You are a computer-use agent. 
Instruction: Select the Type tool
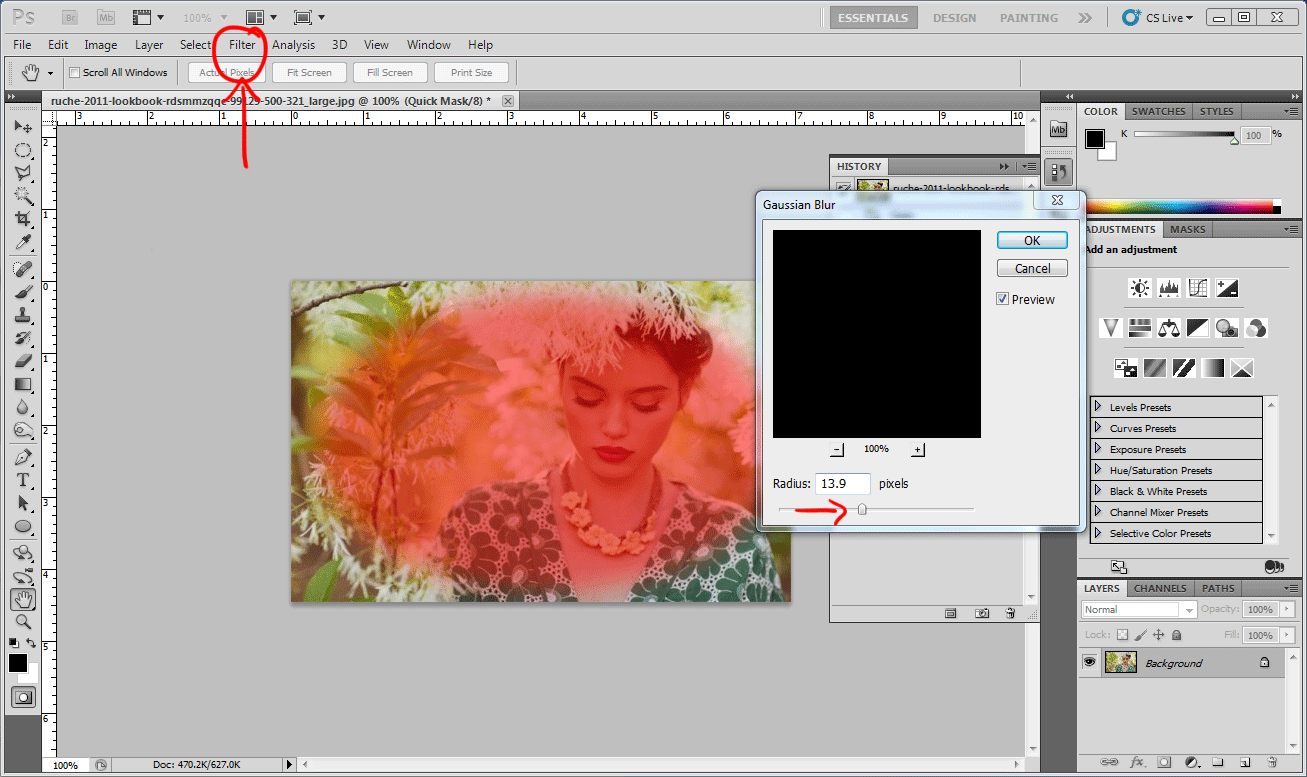[x=22, y=481]
